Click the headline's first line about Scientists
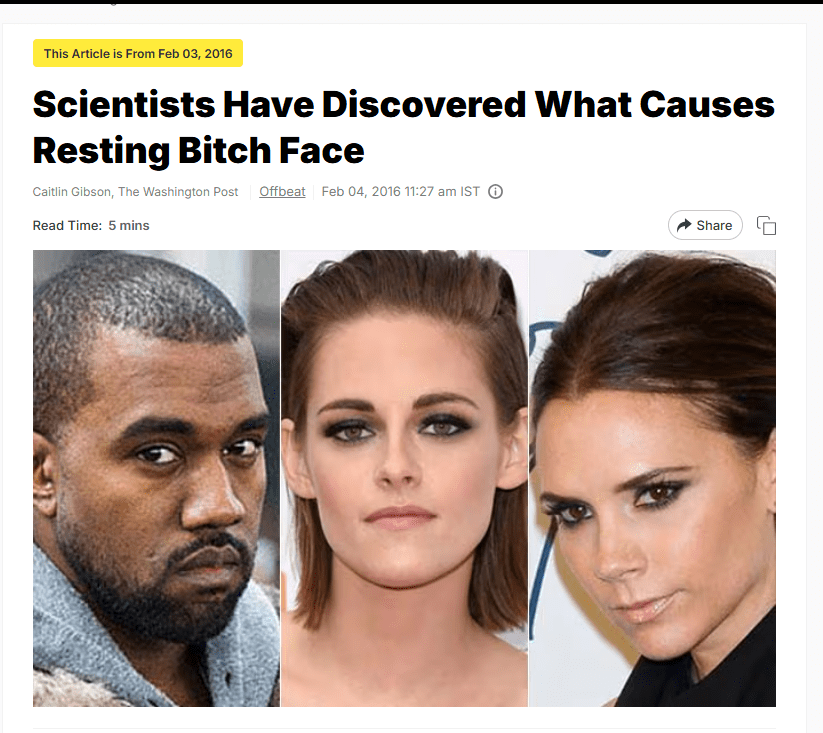 (x=404, y=104)
